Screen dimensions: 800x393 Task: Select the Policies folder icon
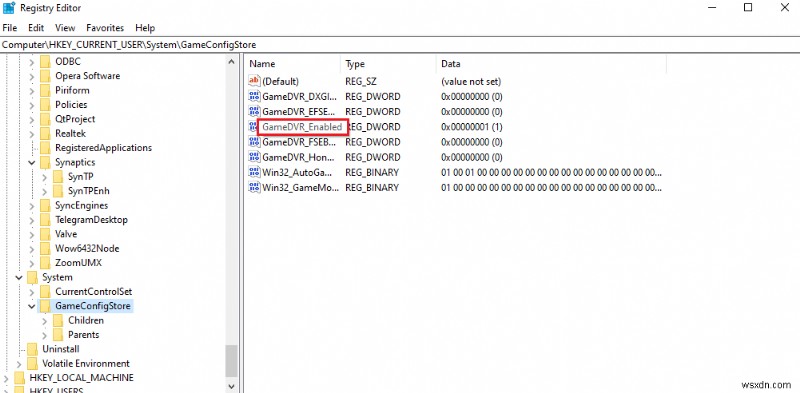[x=46, y=104]
